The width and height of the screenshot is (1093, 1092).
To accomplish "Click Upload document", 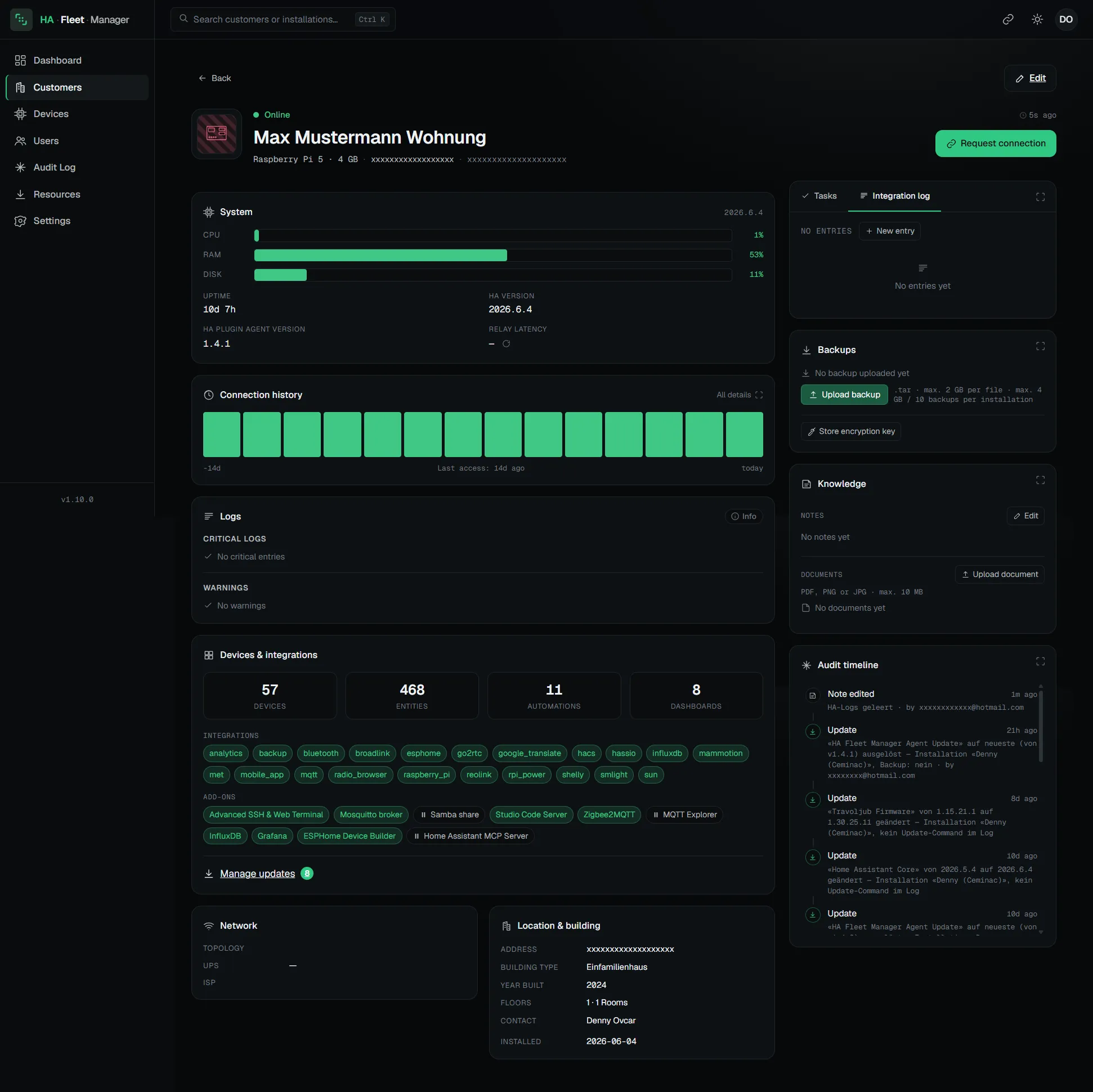I will (999, 574).
